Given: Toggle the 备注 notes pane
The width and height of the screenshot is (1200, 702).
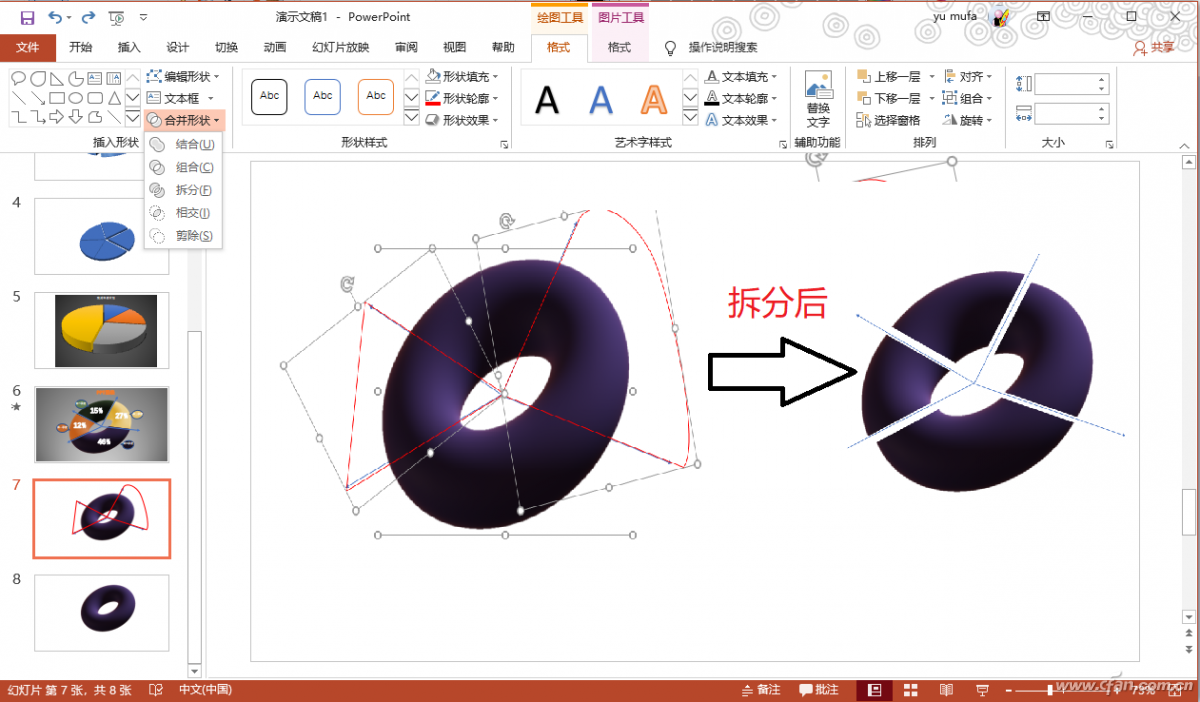Looking at the screenshot, I should pyautogui.click(x=761, y=690).
